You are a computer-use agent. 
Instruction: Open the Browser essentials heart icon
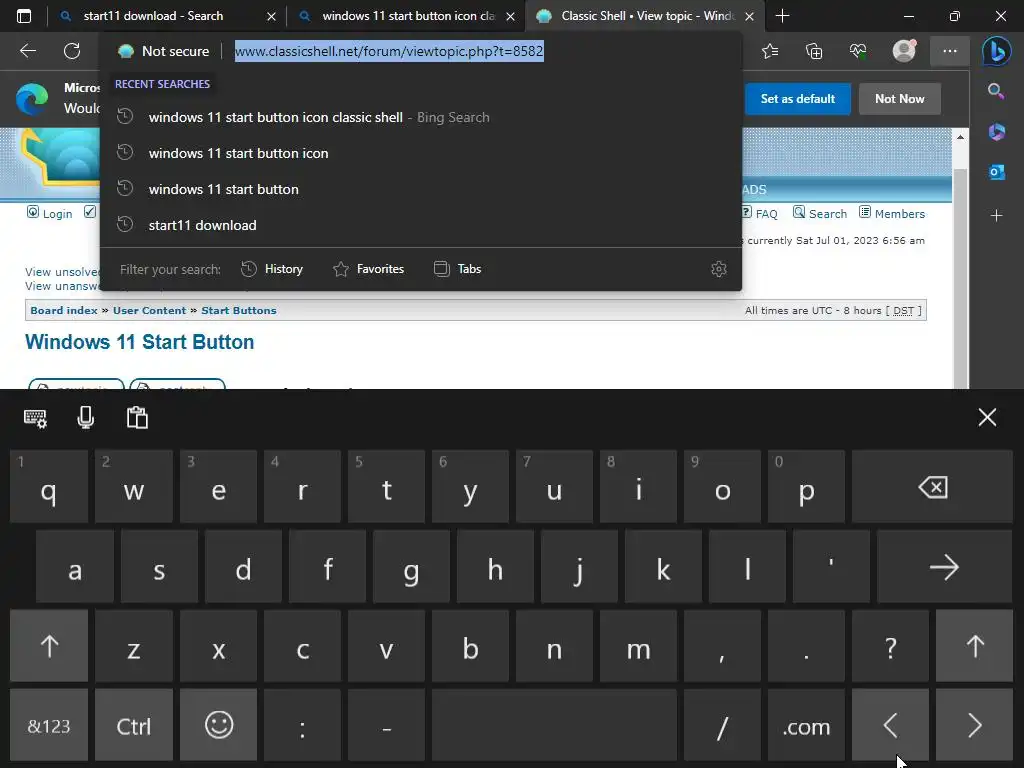[858, 51]
